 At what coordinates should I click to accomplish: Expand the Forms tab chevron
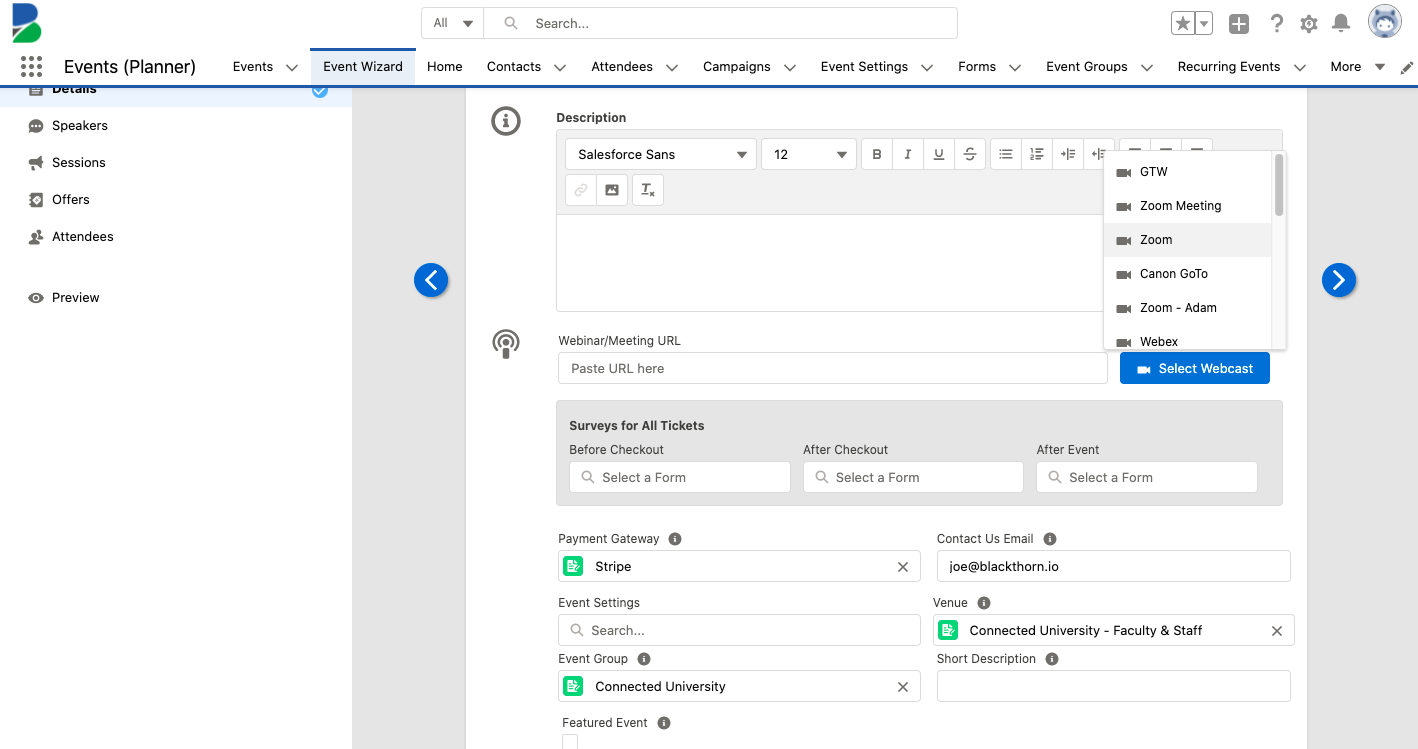pos(1015,68)
